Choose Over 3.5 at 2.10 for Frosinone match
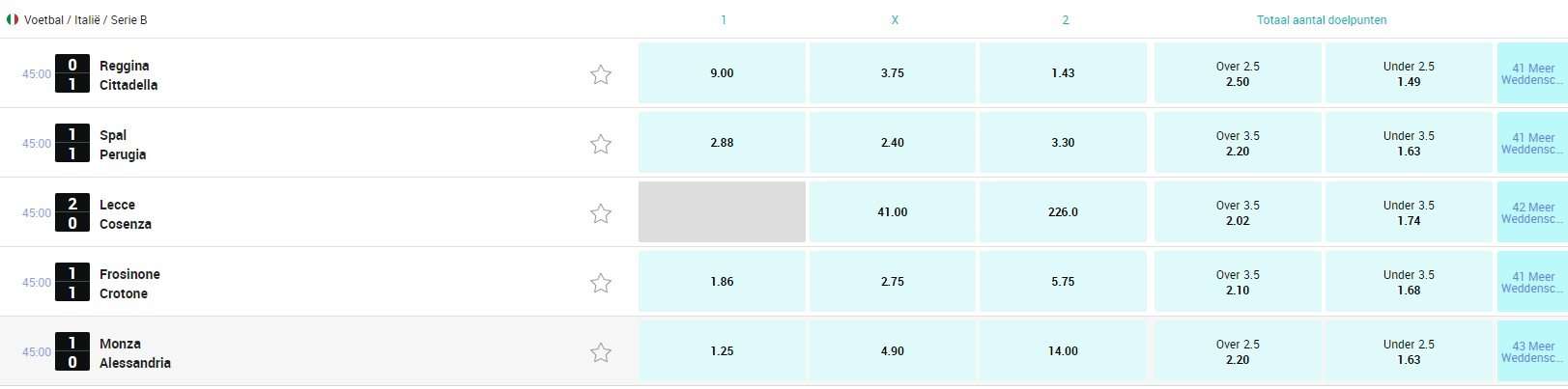This screenshot has width=1568, height=389. tap(1238, 282)
